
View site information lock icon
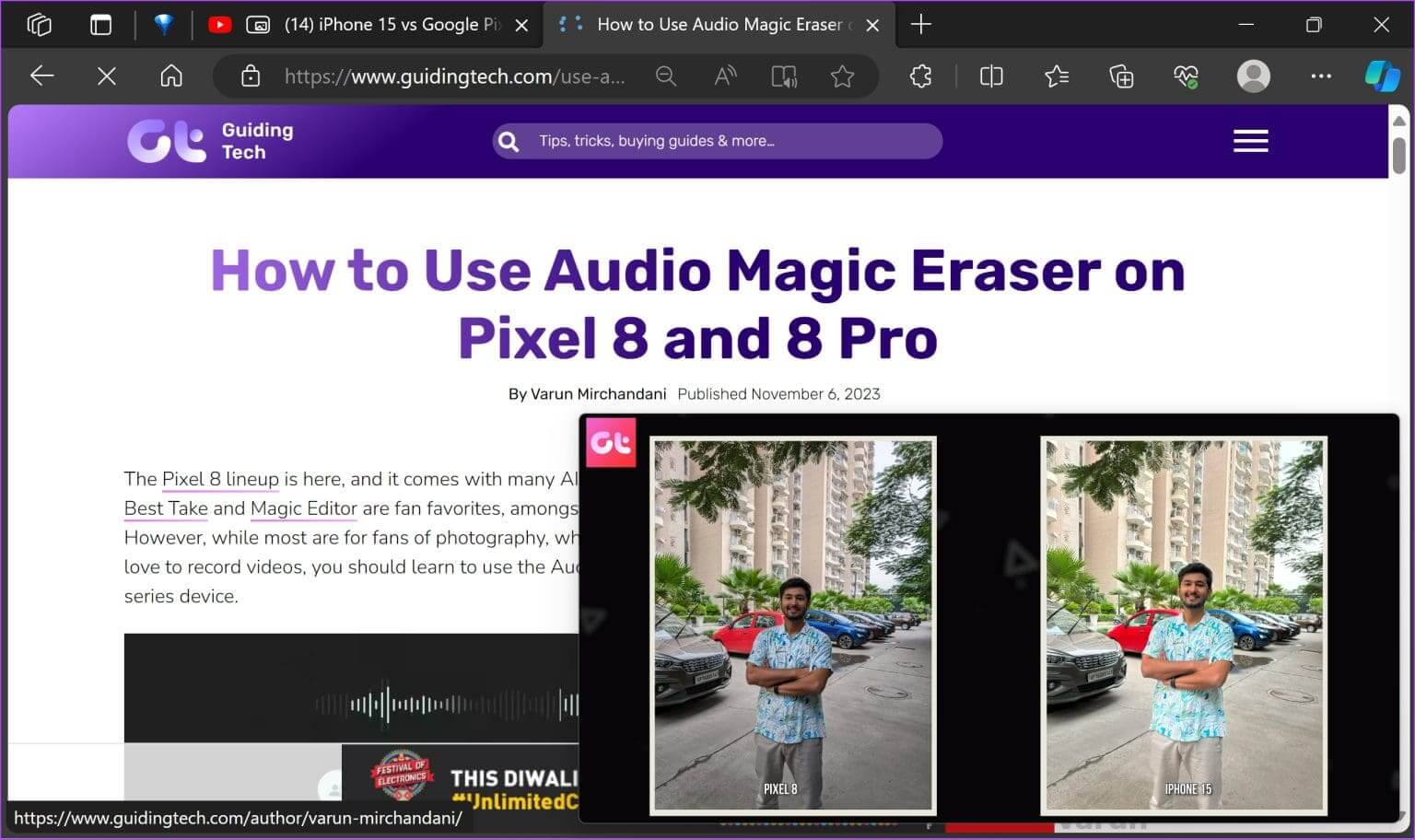pyautogui.click(x=251, y=76)
